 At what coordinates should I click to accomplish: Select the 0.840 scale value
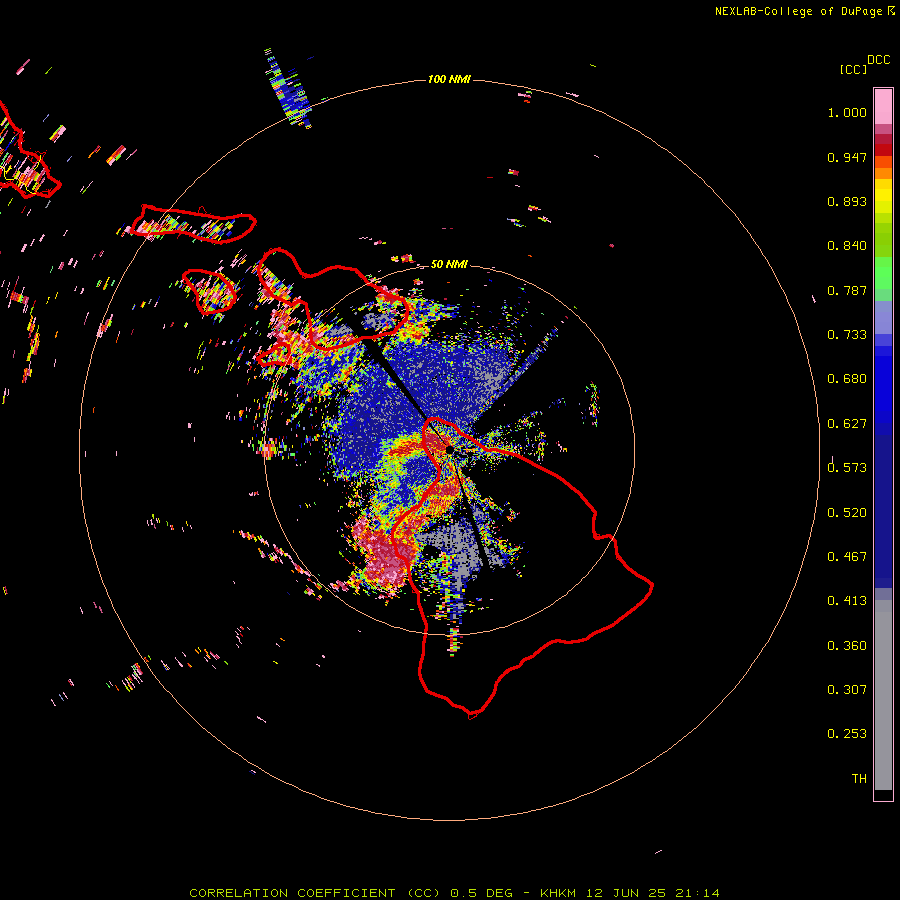[x=847, y=246]
